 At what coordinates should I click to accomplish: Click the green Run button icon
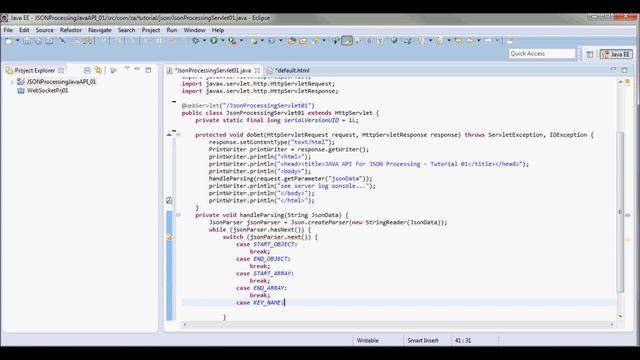tap(214, 41)
